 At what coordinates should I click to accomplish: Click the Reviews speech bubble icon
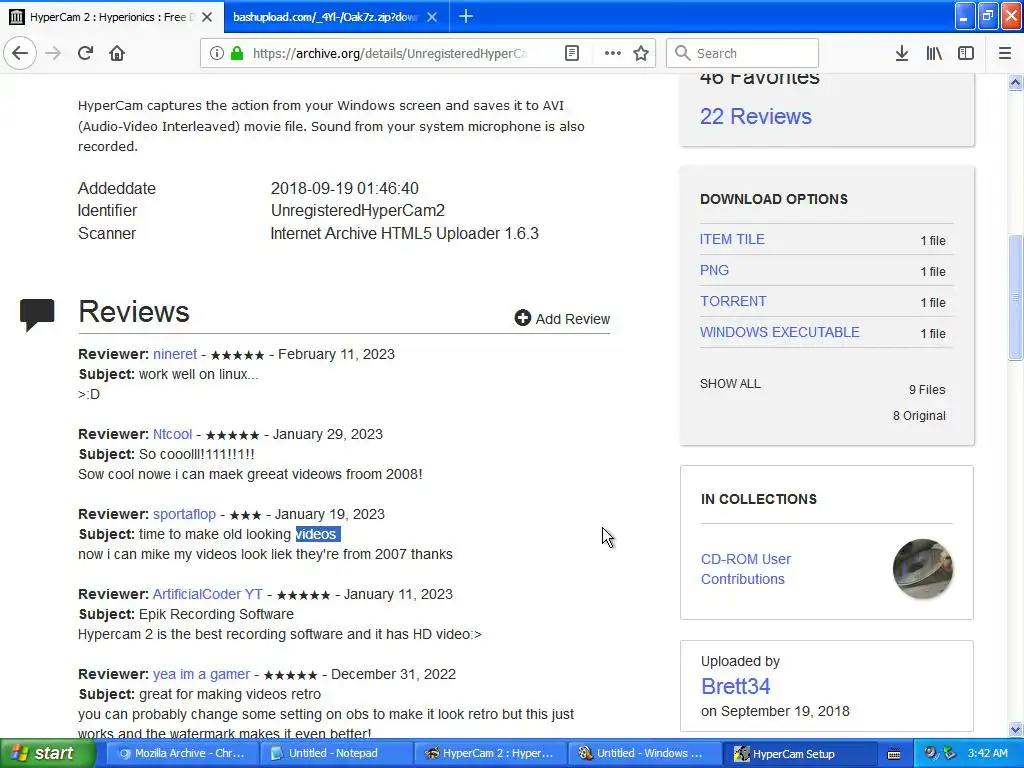37,315
